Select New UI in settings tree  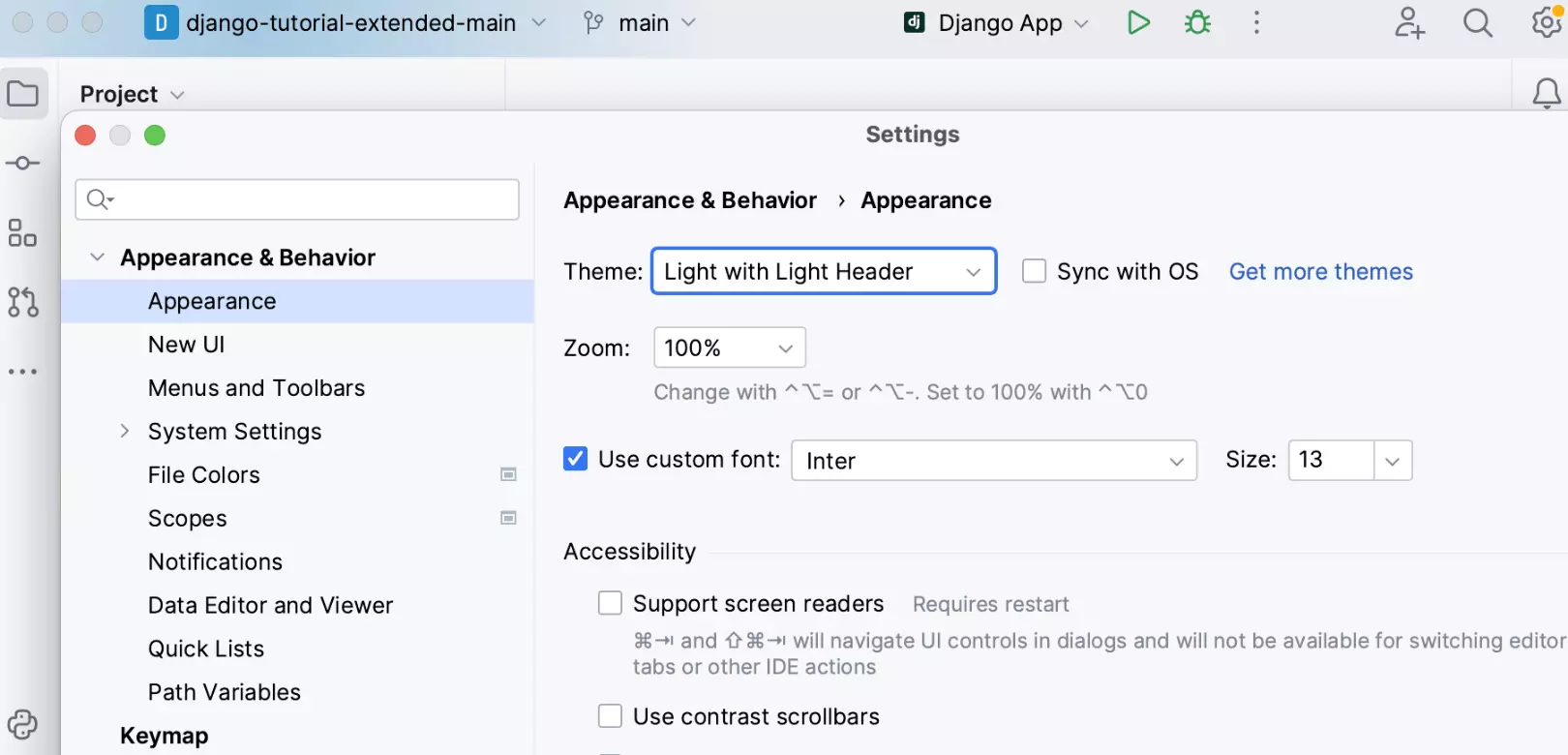tap(186, 345)
